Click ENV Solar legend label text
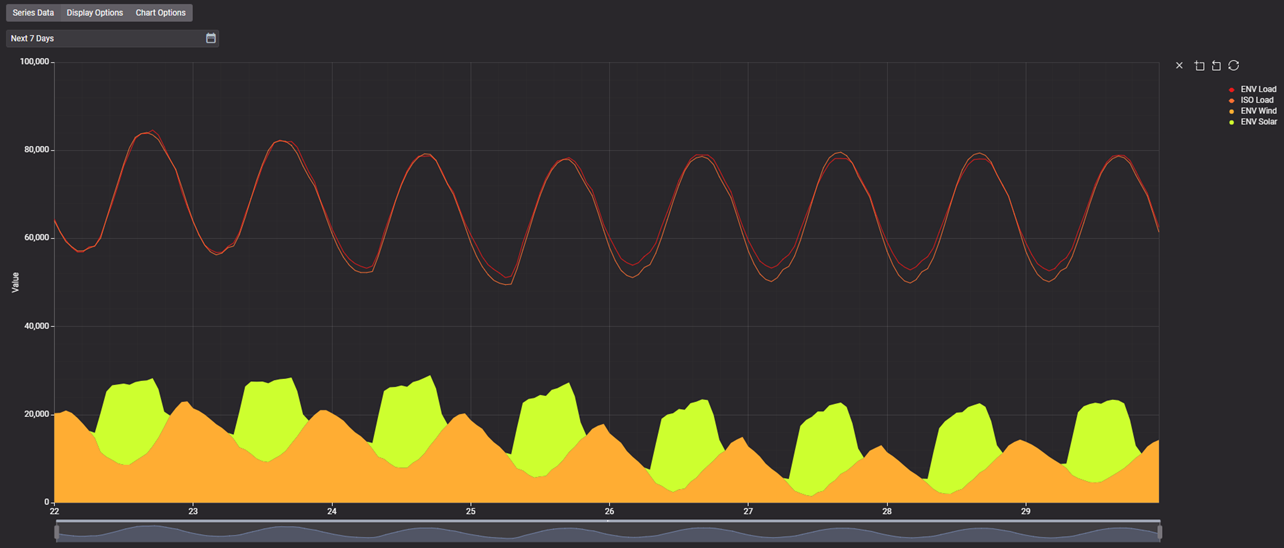 pyautogui.click(x=1258, y=122)
